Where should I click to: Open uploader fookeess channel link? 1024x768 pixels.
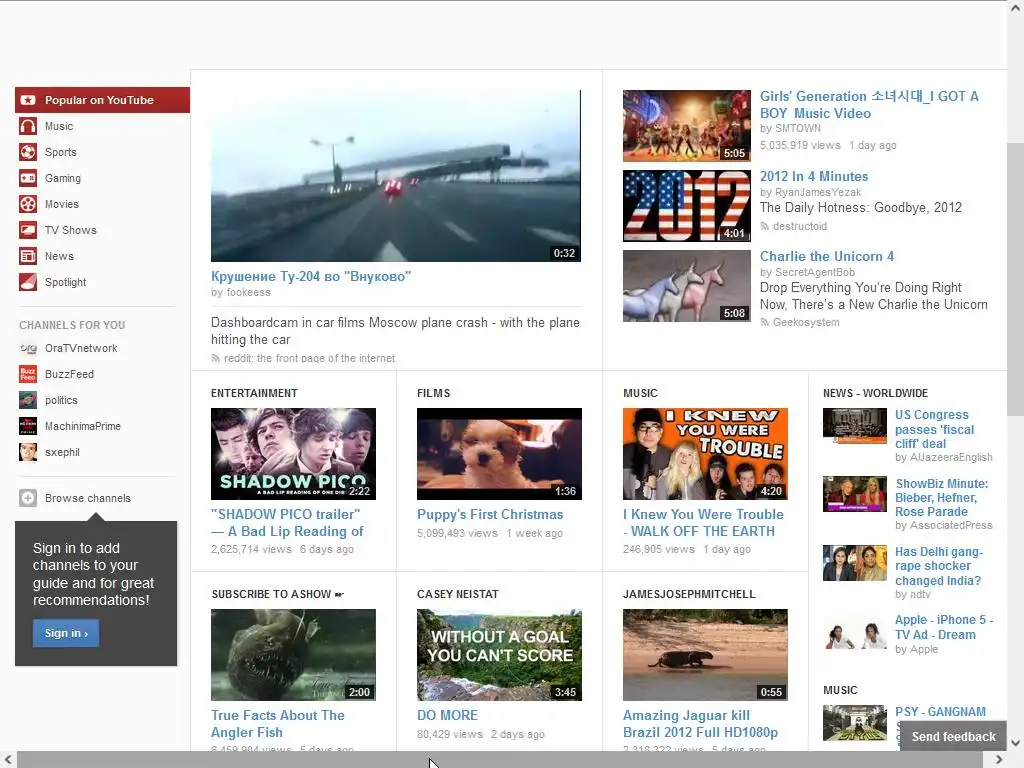[248, 293]
